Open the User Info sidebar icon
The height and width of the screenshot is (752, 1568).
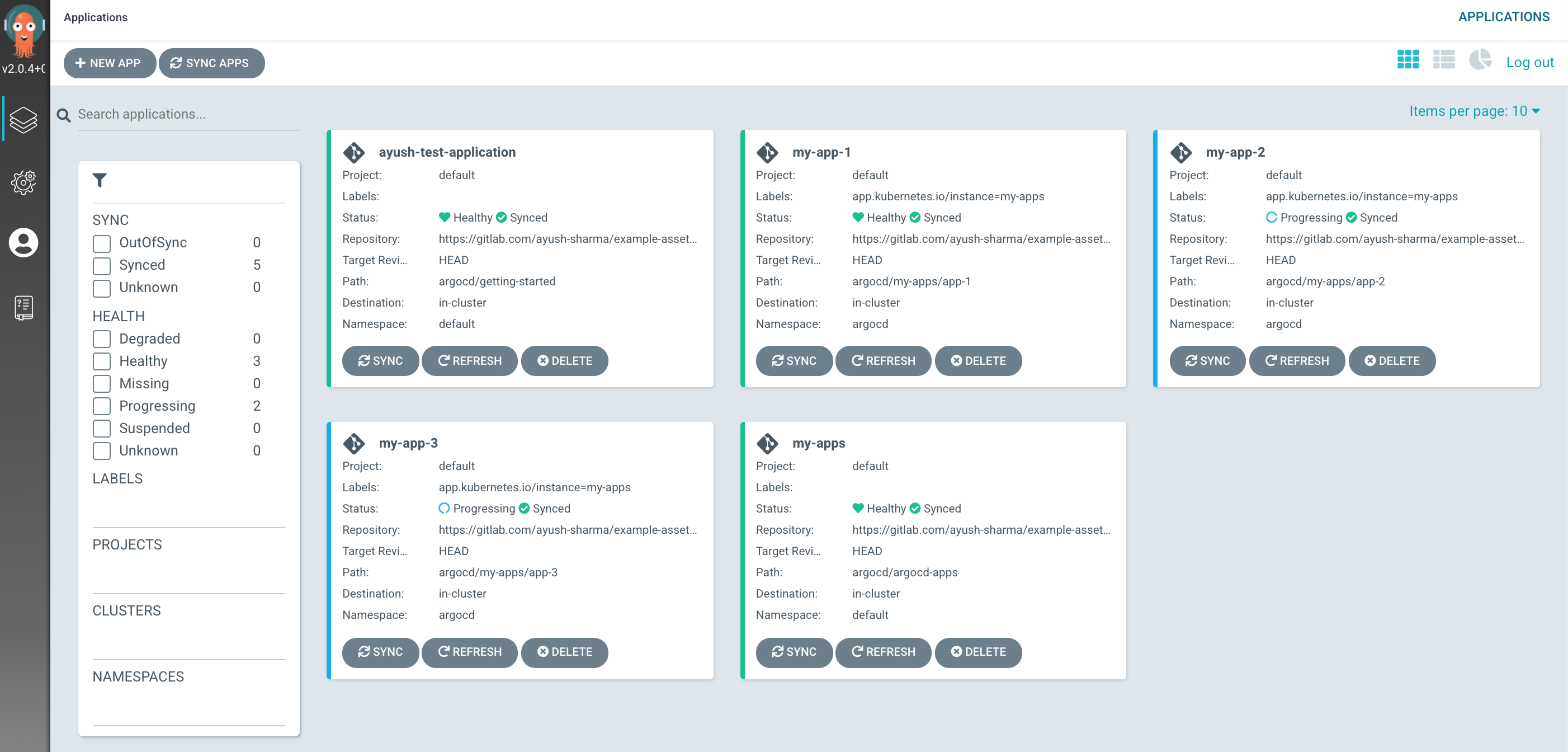coord(23,243)
